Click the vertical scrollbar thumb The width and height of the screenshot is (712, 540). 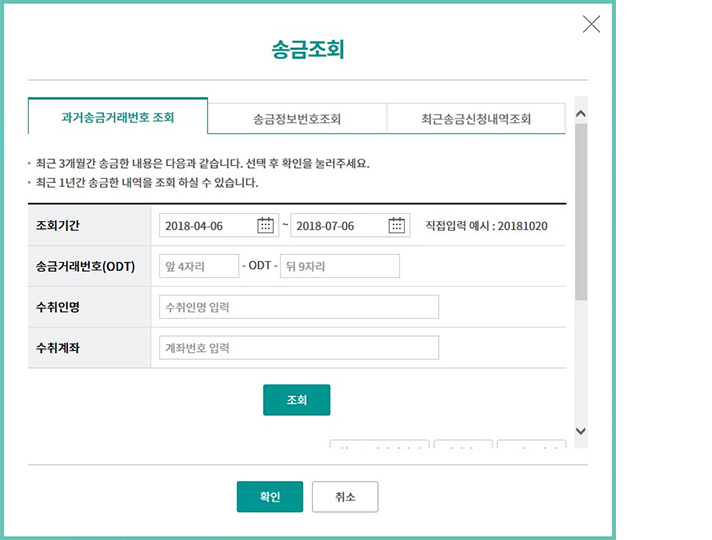click(581, 210)
